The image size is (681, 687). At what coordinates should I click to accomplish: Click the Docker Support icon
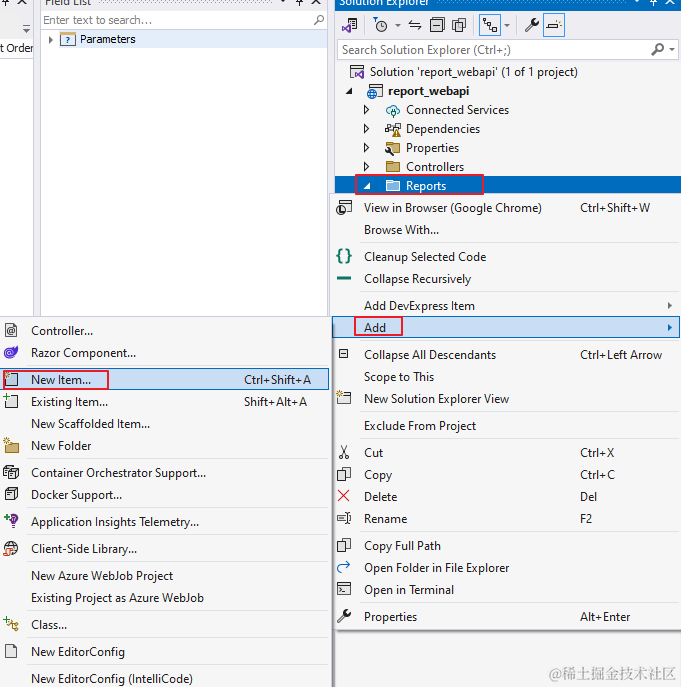(11, 494)
